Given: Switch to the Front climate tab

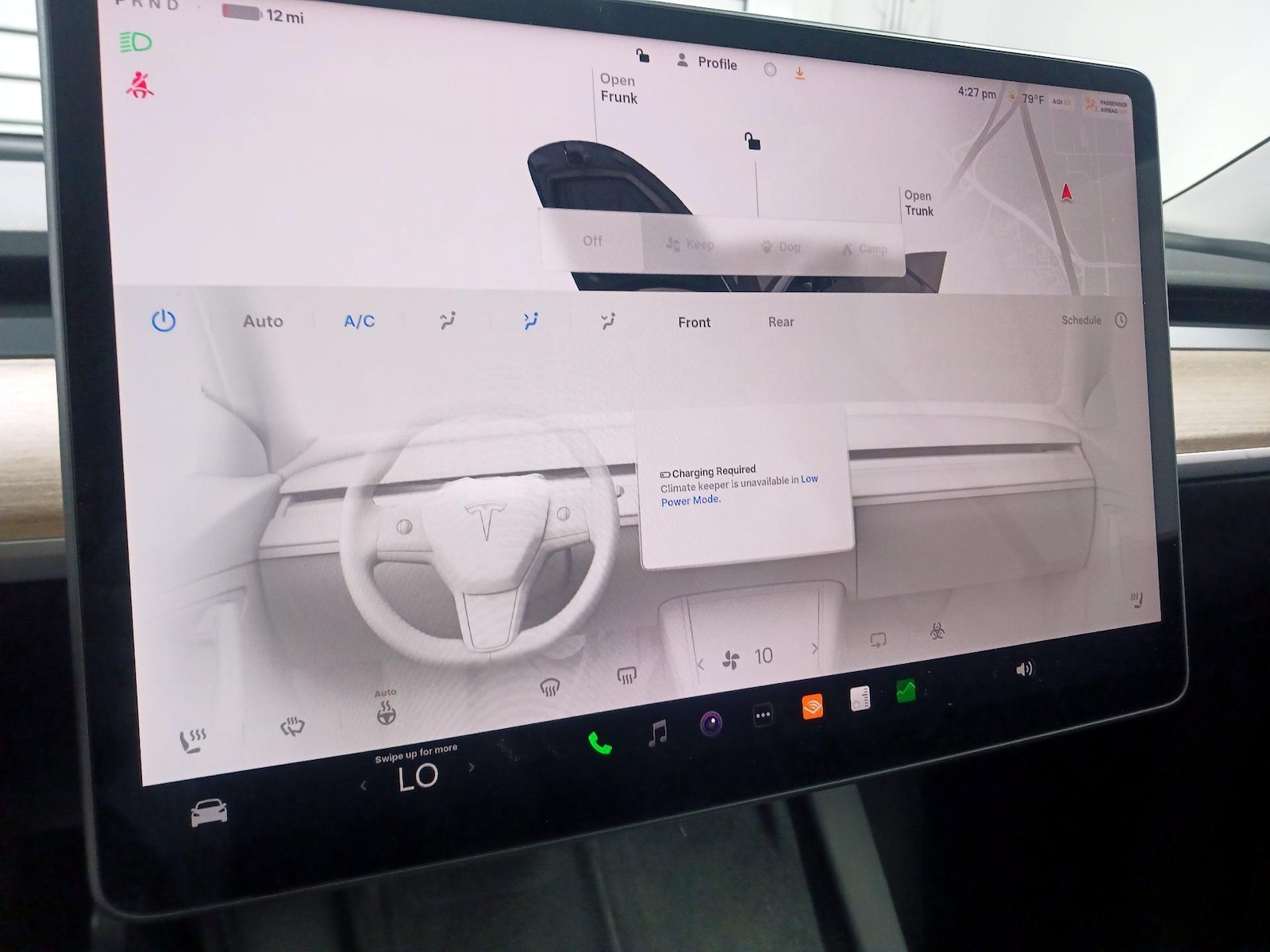Looking at the screenshot, I should [x=694, y=322].
